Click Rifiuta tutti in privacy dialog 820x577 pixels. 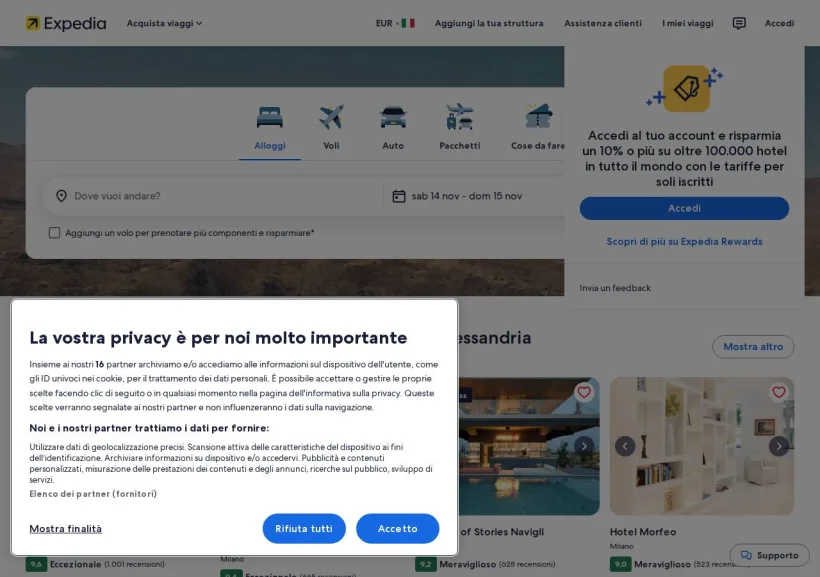pos(304,528)
